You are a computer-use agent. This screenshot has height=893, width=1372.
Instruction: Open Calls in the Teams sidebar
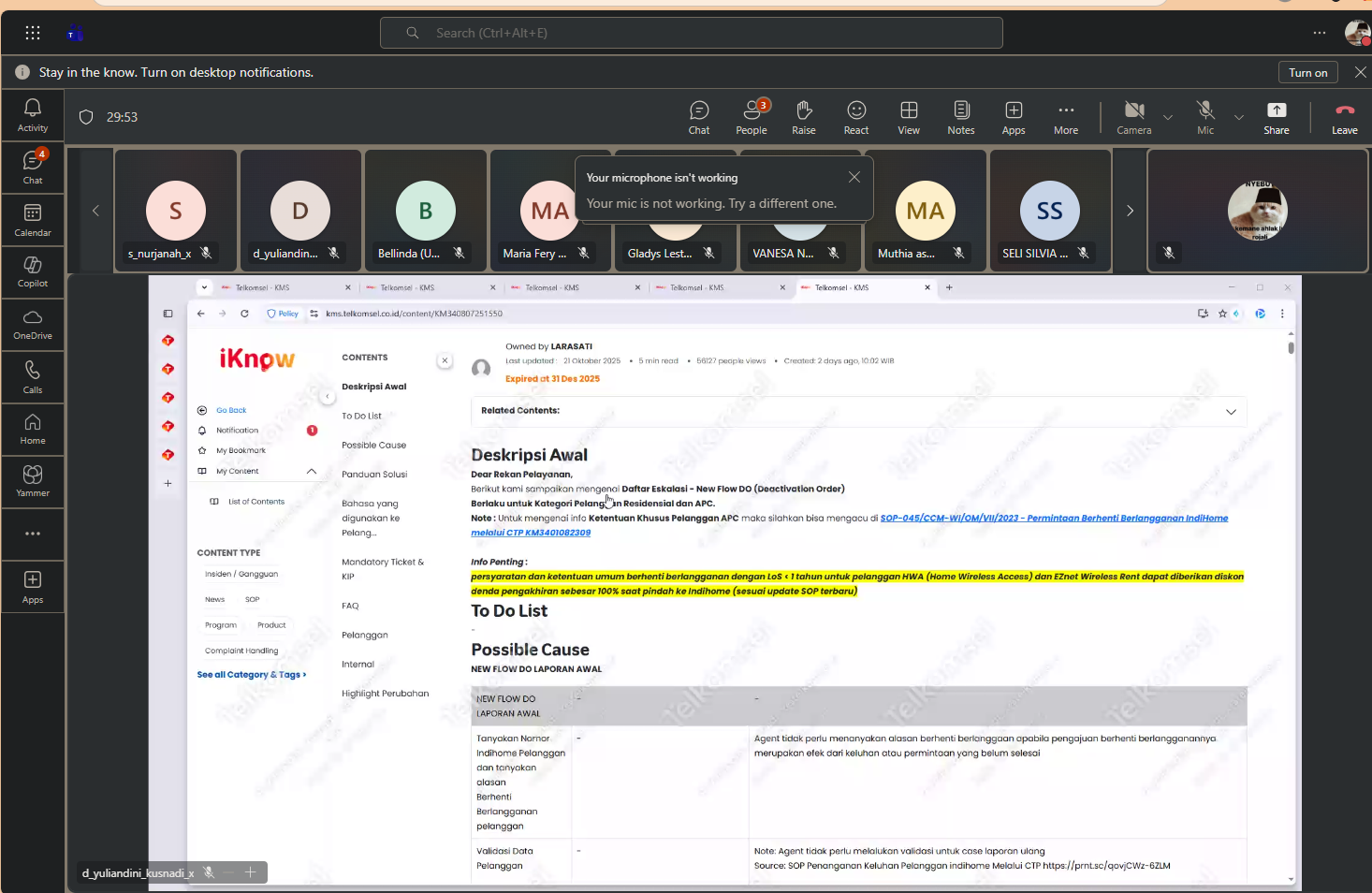click(33, 377)
